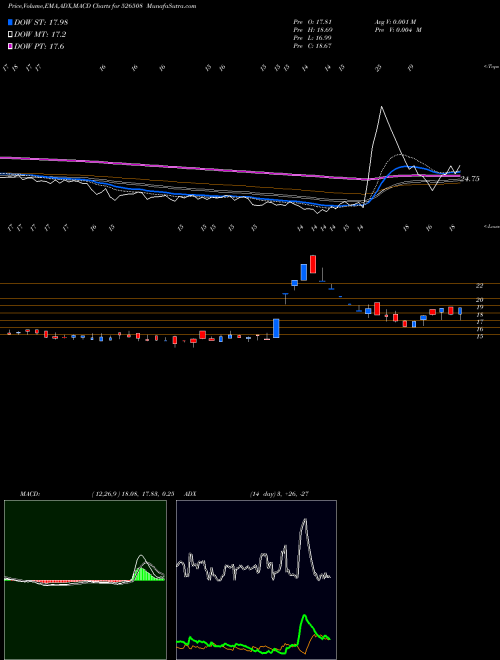Click the 20 price axis label

479,300
